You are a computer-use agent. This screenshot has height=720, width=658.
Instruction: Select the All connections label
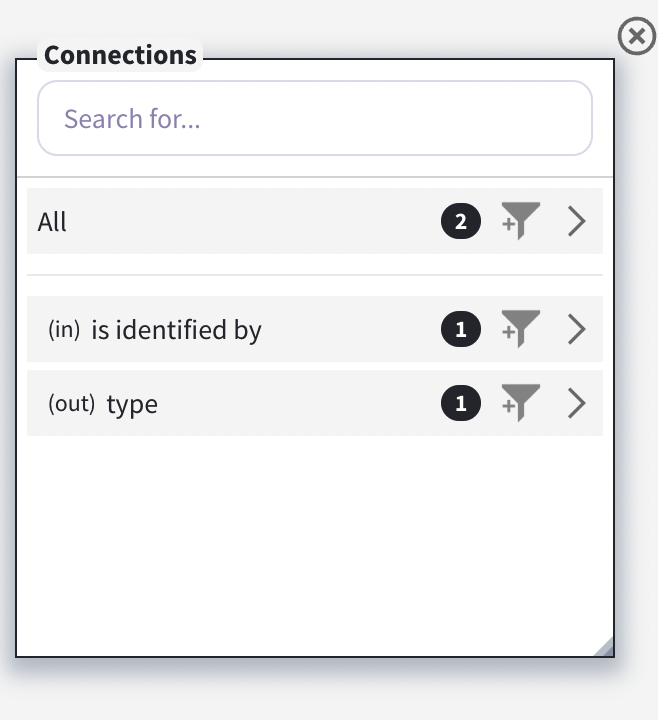click(52, 222)
